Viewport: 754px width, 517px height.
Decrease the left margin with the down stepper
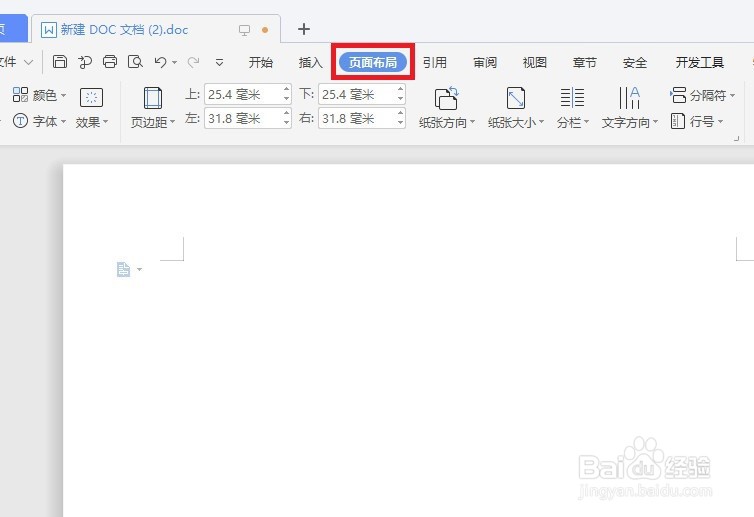coord(287,124)
